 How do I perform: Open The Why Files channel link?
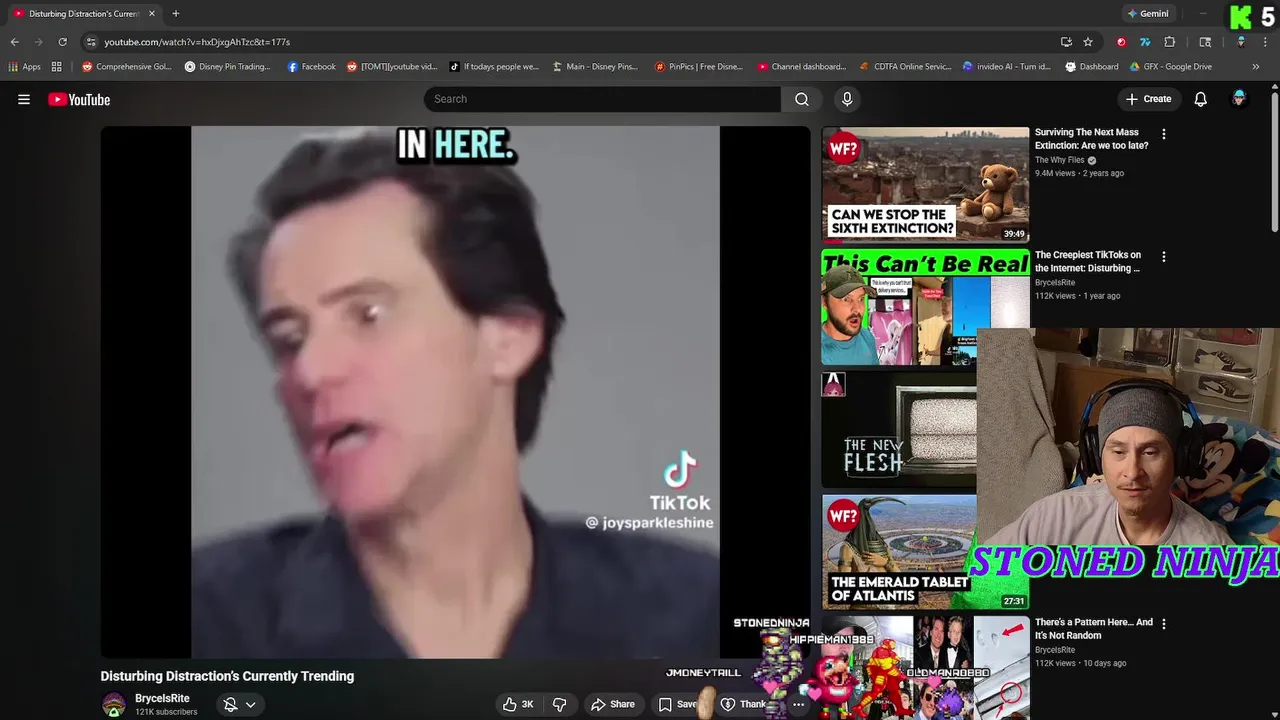1059,160
